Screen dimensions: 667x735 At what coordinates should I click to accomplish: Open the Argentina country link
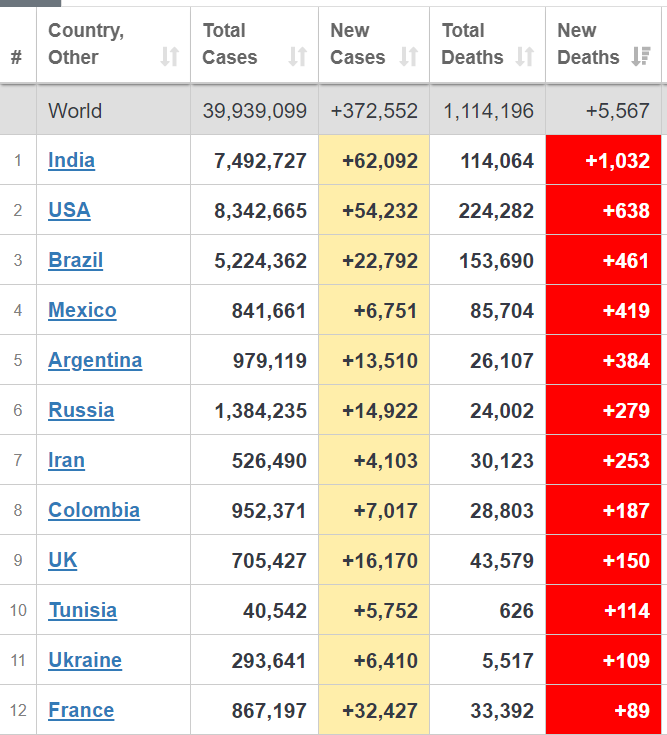(95, 360)
